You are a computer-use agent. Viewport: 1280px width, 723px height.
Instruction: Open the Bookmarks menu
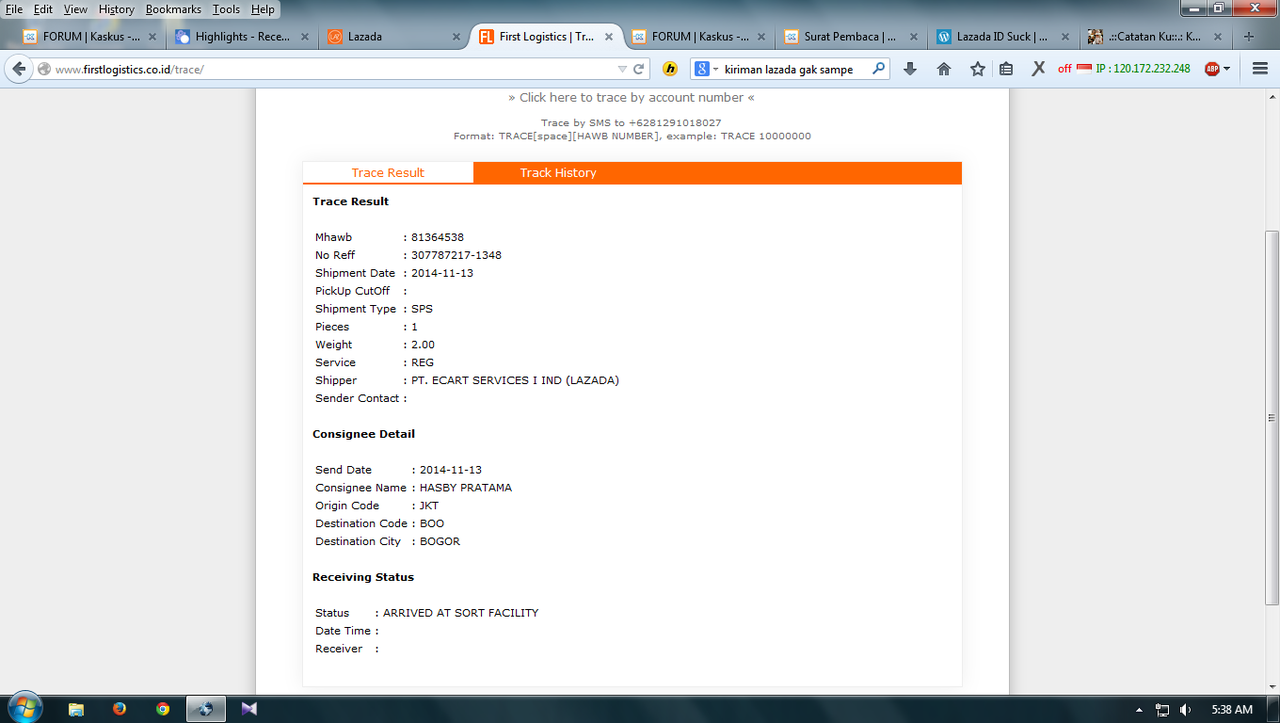pos(173,9)
